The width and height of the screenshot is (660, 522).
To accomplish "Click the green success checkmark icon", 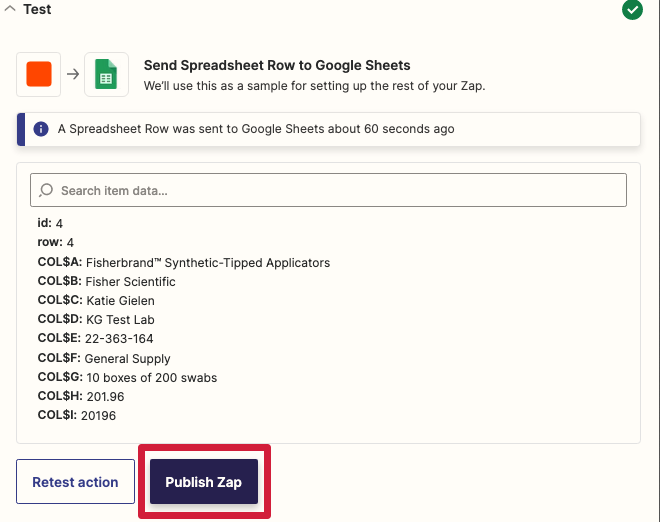I will (x=632, y=10).
